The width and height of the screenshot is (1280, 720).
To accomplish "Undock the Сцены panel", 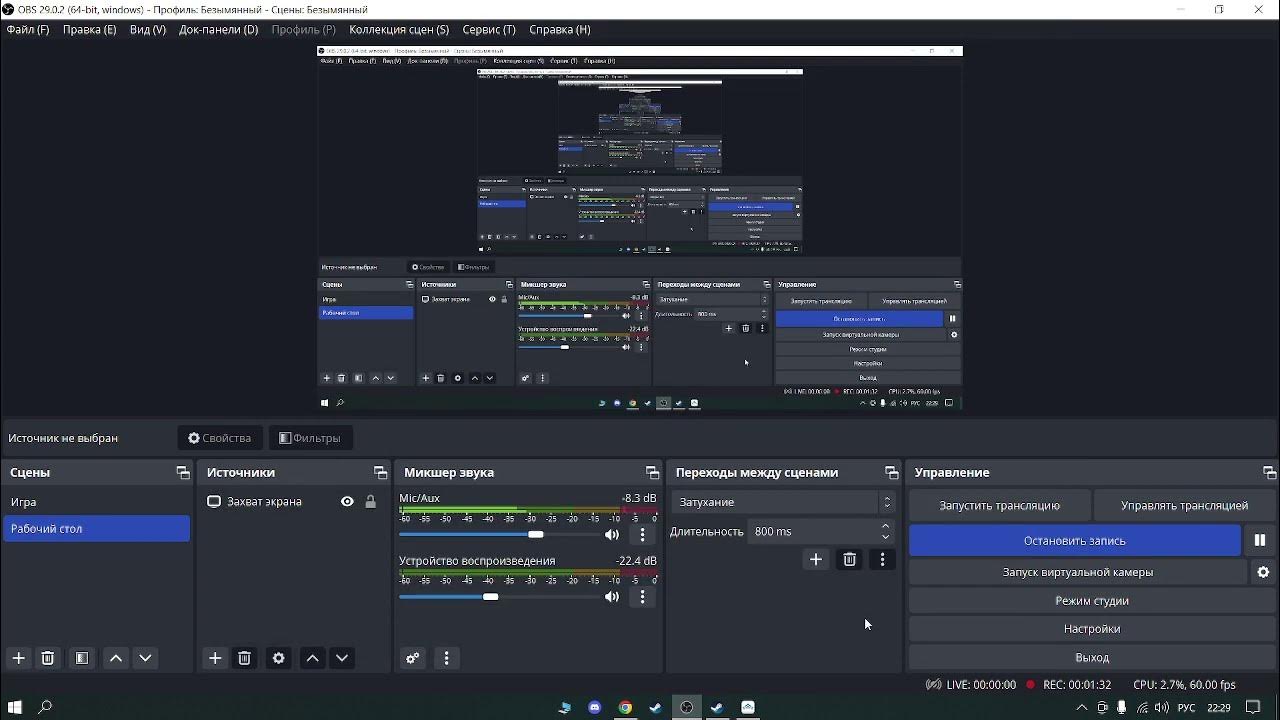I will [183, 473].
